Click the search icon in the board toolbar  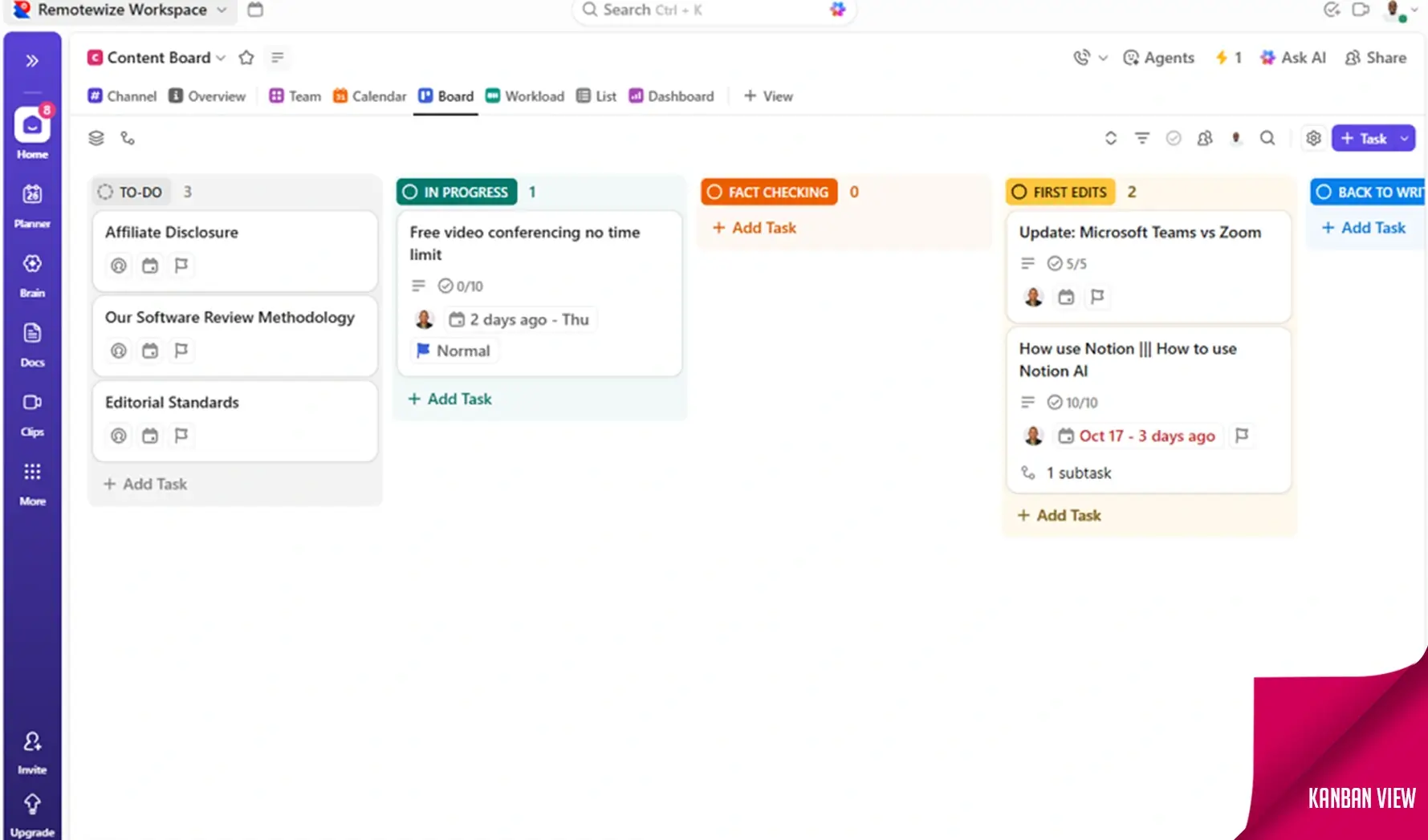[x=1267, y=138]
